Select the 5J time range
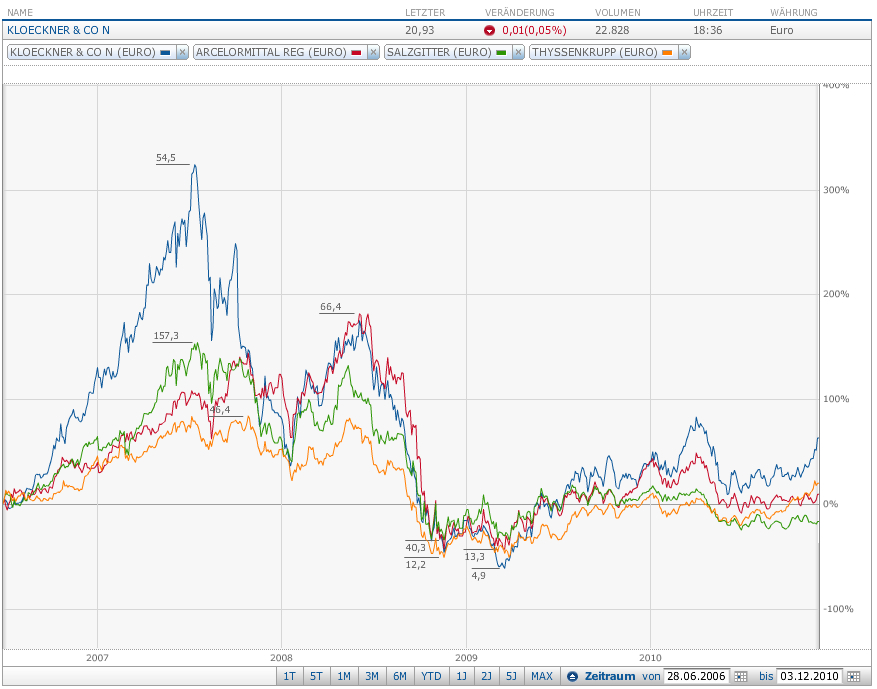The height and width of the screenshot is (689, 877). [x=512, y=677]
